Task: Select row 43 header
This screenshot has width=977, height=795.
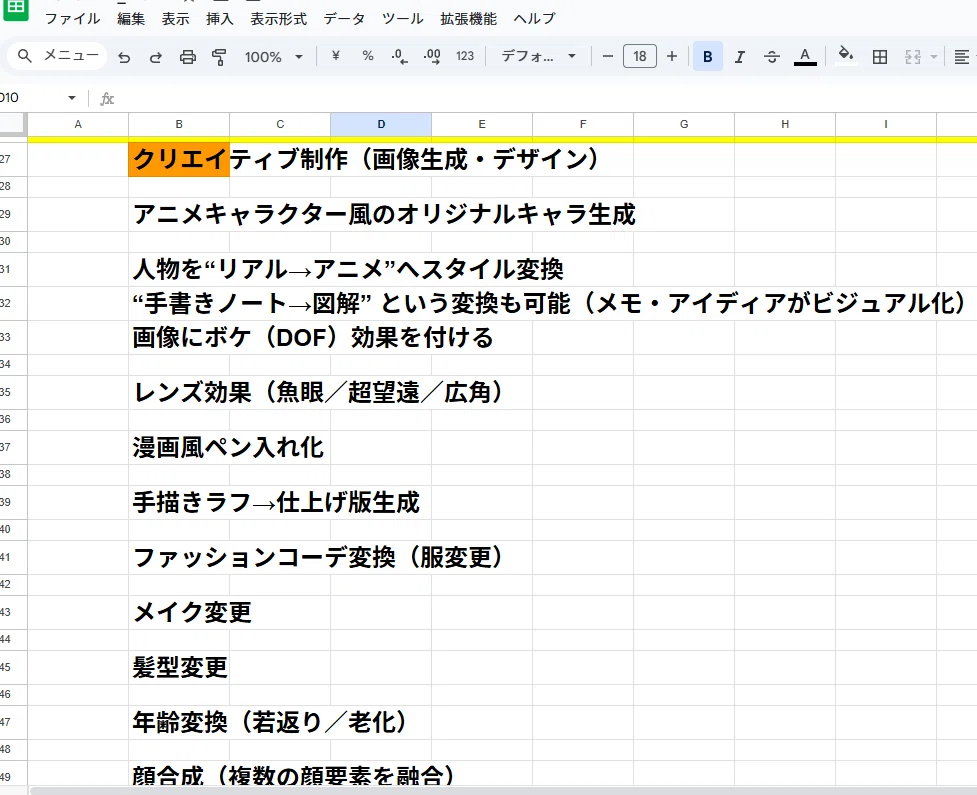Action: coord(13,612)
